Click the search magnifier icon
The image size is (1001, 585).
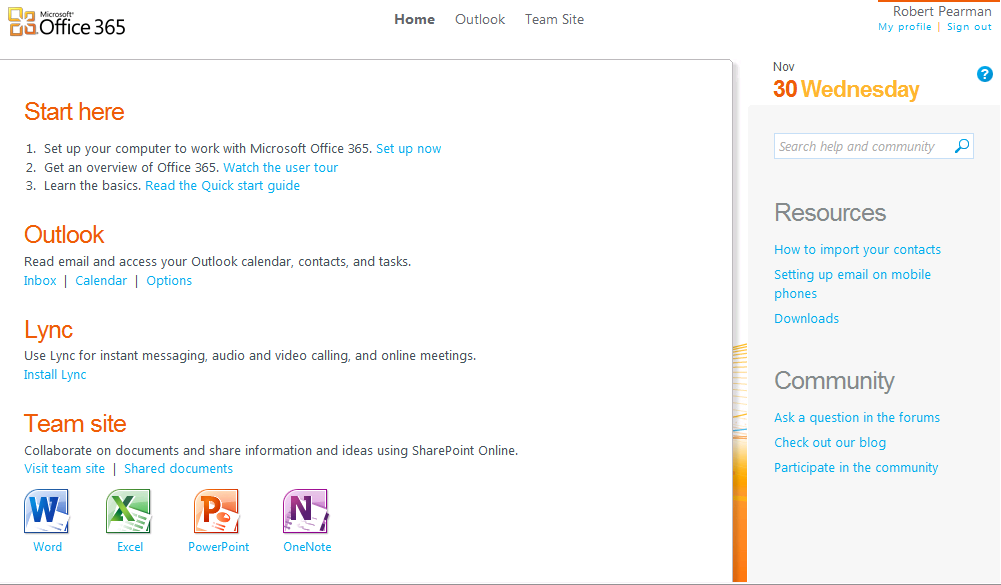tap(961, 147)
